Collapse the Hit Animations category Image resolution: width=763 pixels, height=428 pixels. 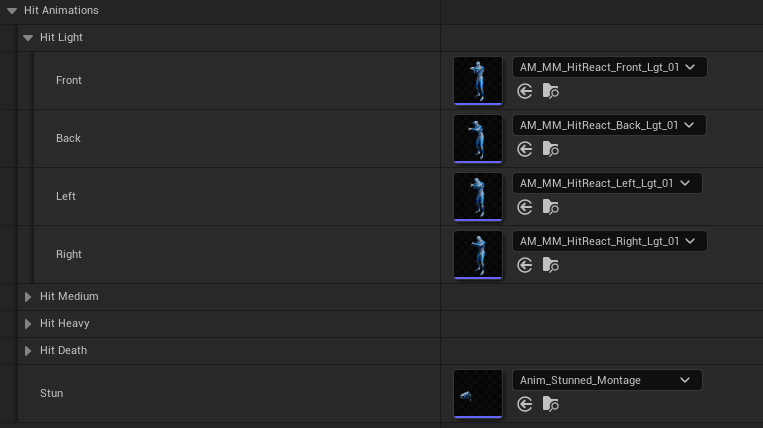(x=11, y=10)
